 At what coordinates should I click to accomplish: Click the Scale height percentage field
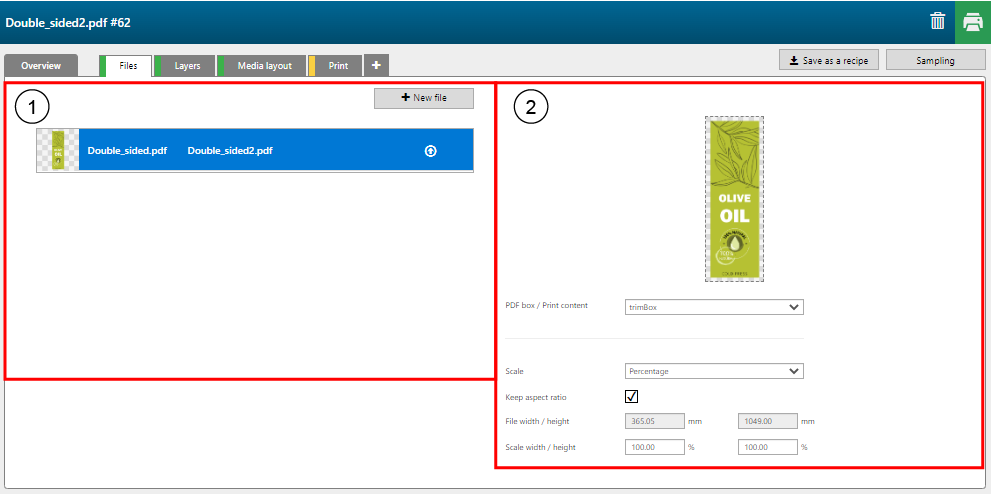point(767,447)
